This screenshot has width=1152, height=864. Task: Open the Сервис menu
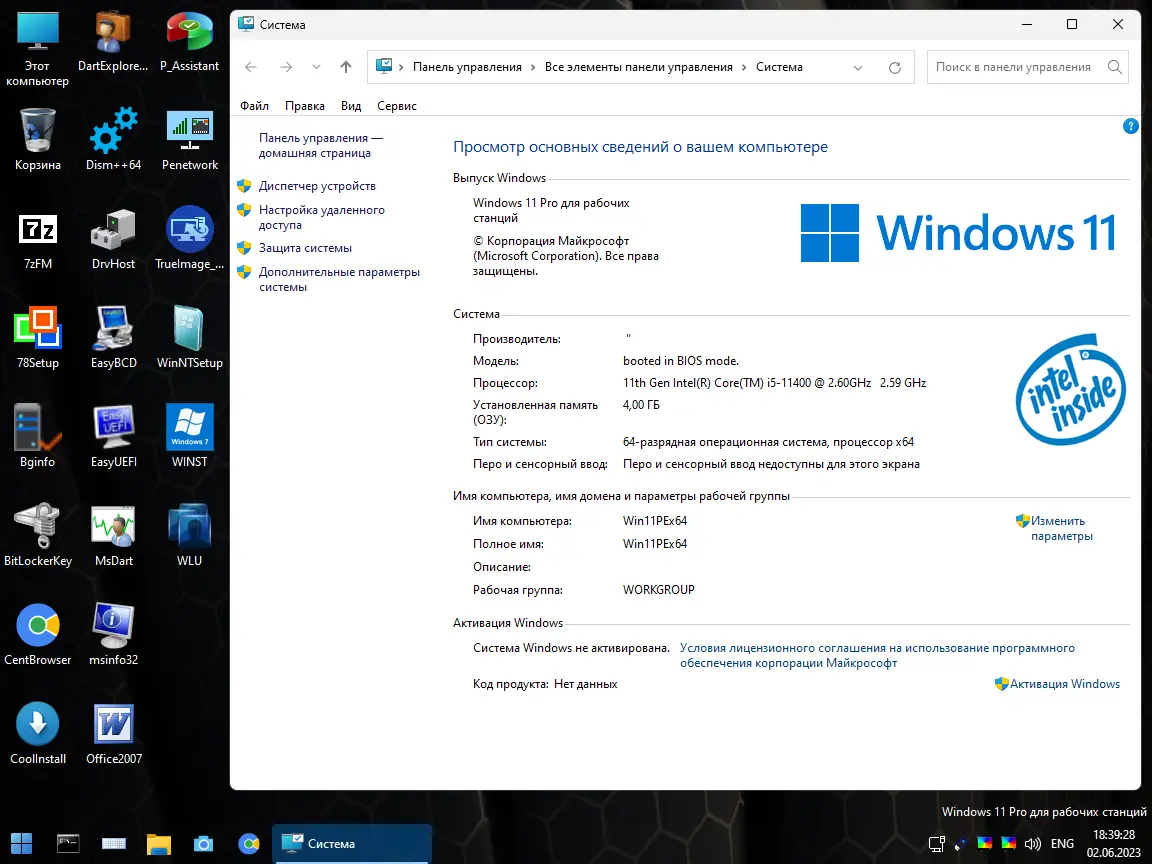pyautogui.click(x=397, y=106)
